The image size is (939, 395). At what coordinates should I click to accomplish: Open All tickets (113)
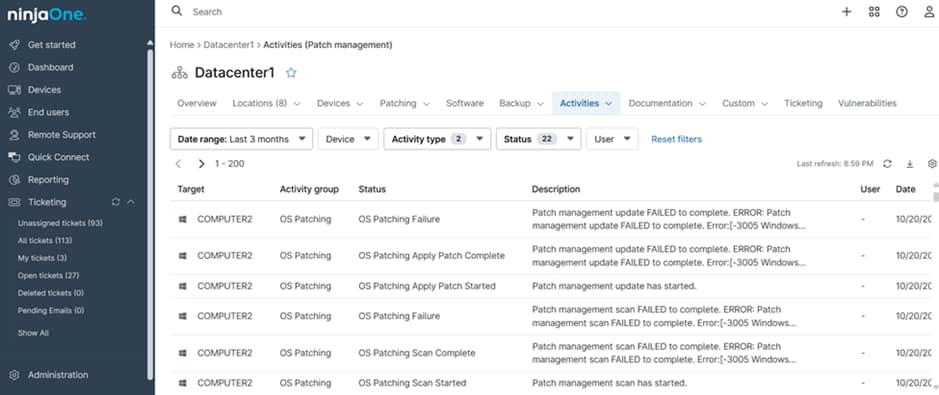point(45,241)
